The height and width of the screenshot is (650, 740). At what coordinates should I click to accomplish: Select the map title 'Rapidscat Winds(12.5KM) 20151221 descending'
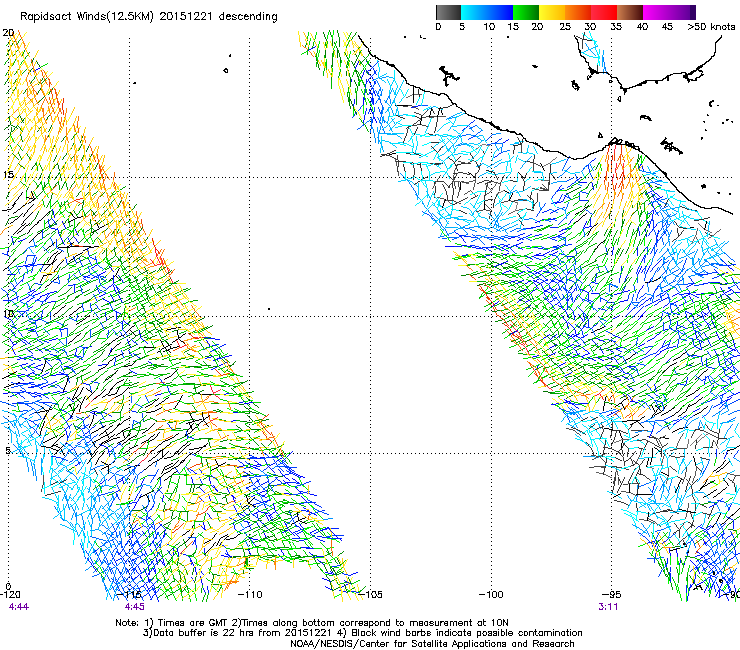pos(149,17)
